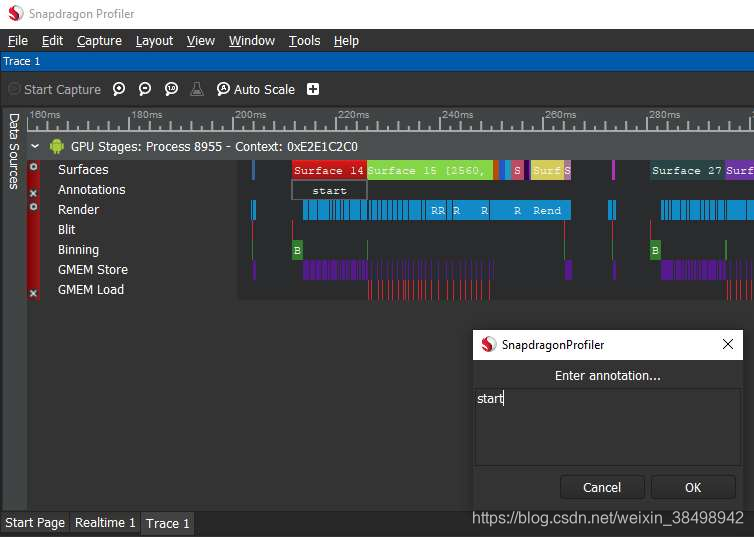Select the Trace 1 bottom tab
The image size is (754, 537).
coord(167,523)
